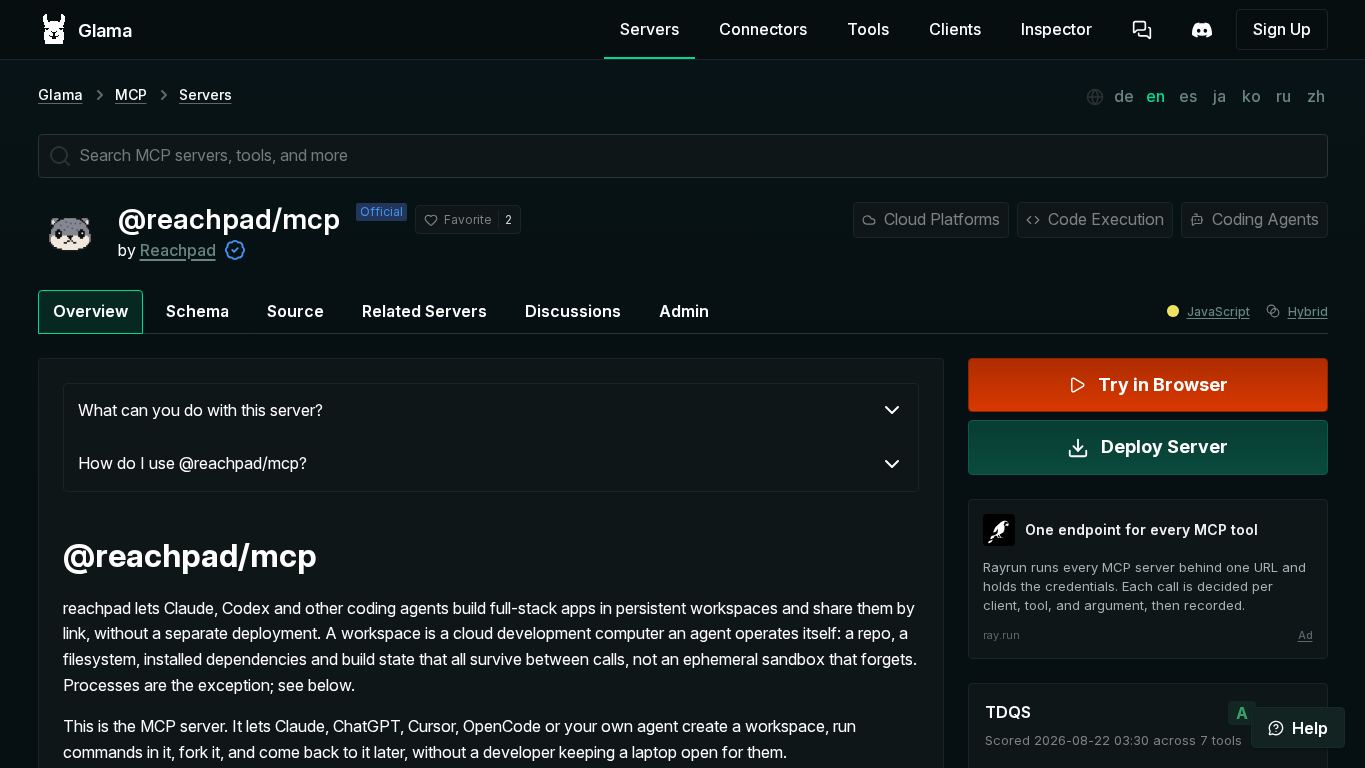Click the Rayrun ad logo icon
1365x768 pixels.
999,530
